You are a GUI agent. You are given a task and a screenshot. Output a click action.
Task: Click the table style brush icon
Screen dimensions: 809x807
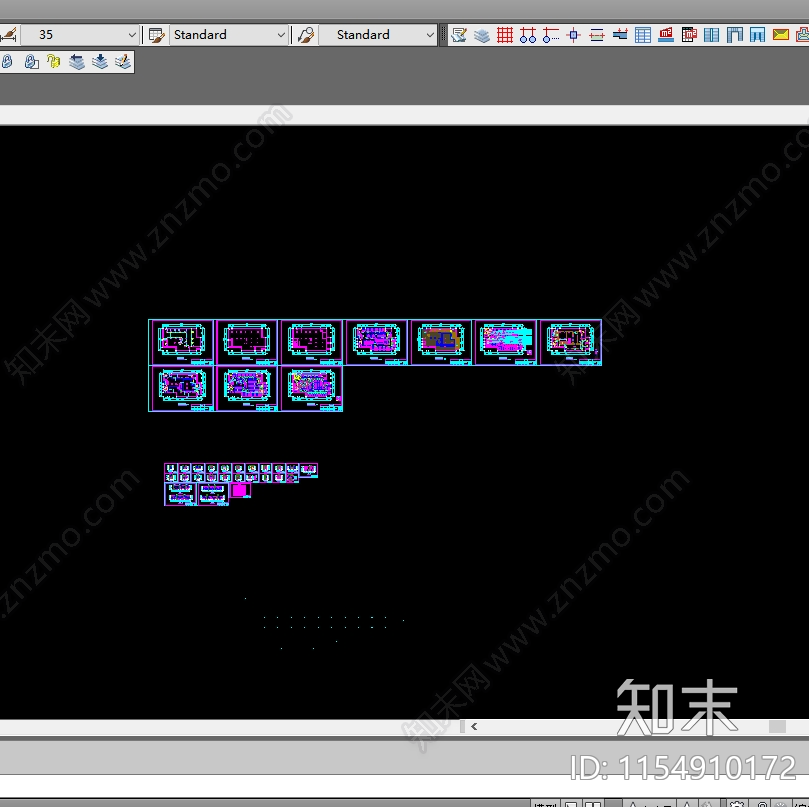[156, 35]
